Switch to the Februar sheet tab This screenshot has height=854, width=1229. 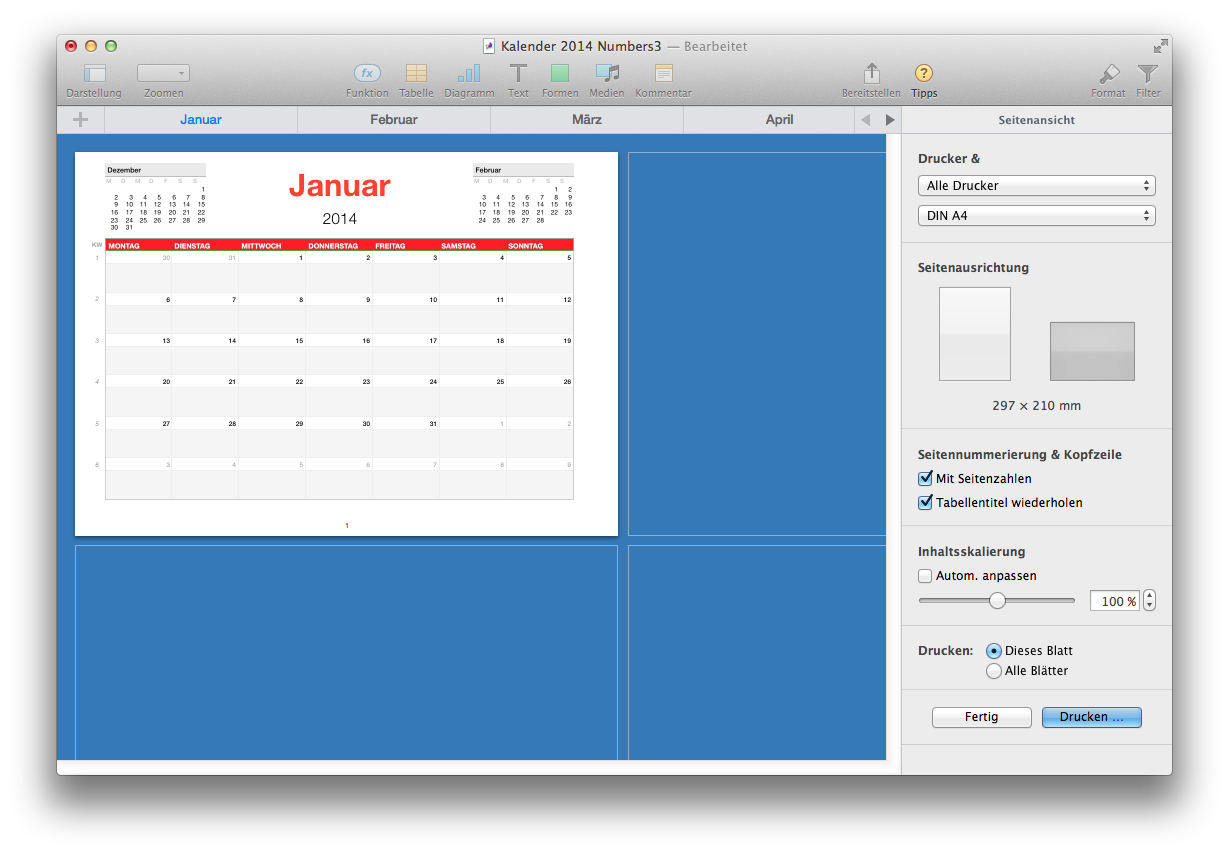pos(393,120)
